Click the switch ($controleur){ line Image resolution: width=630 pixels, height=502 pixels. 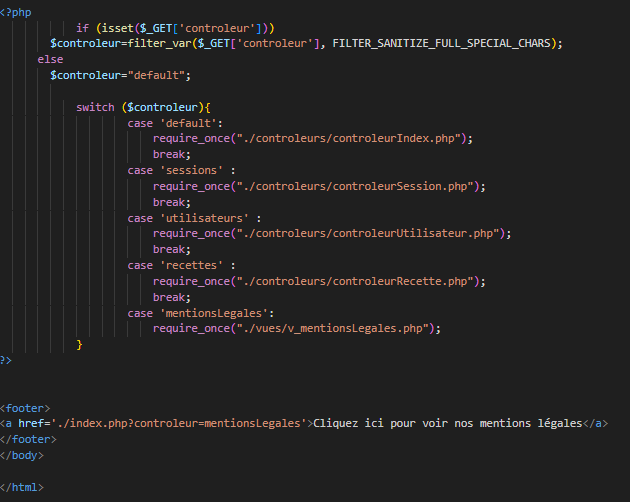[143, 107]
